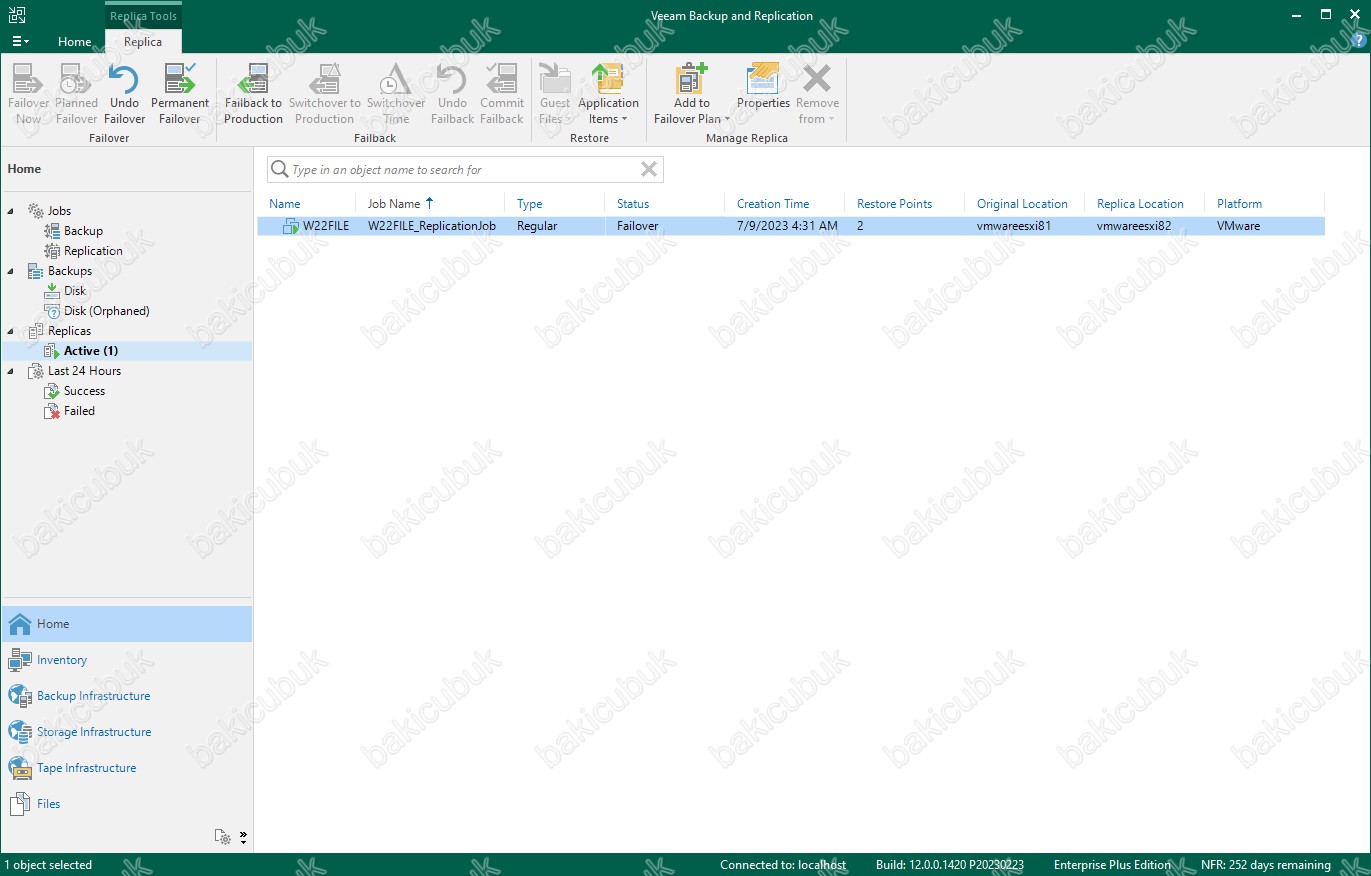This screenshot has width=1371, height=876.
Task: Open the Home navigation view
Action: pos(127,624)
